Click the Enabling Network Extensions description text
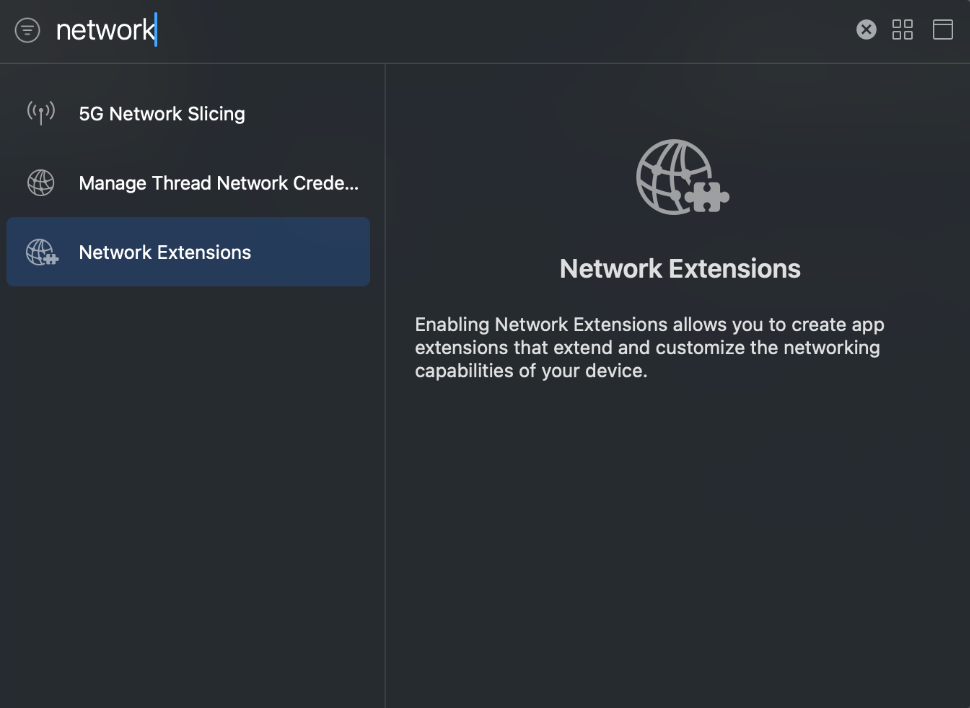 (650, 347)
